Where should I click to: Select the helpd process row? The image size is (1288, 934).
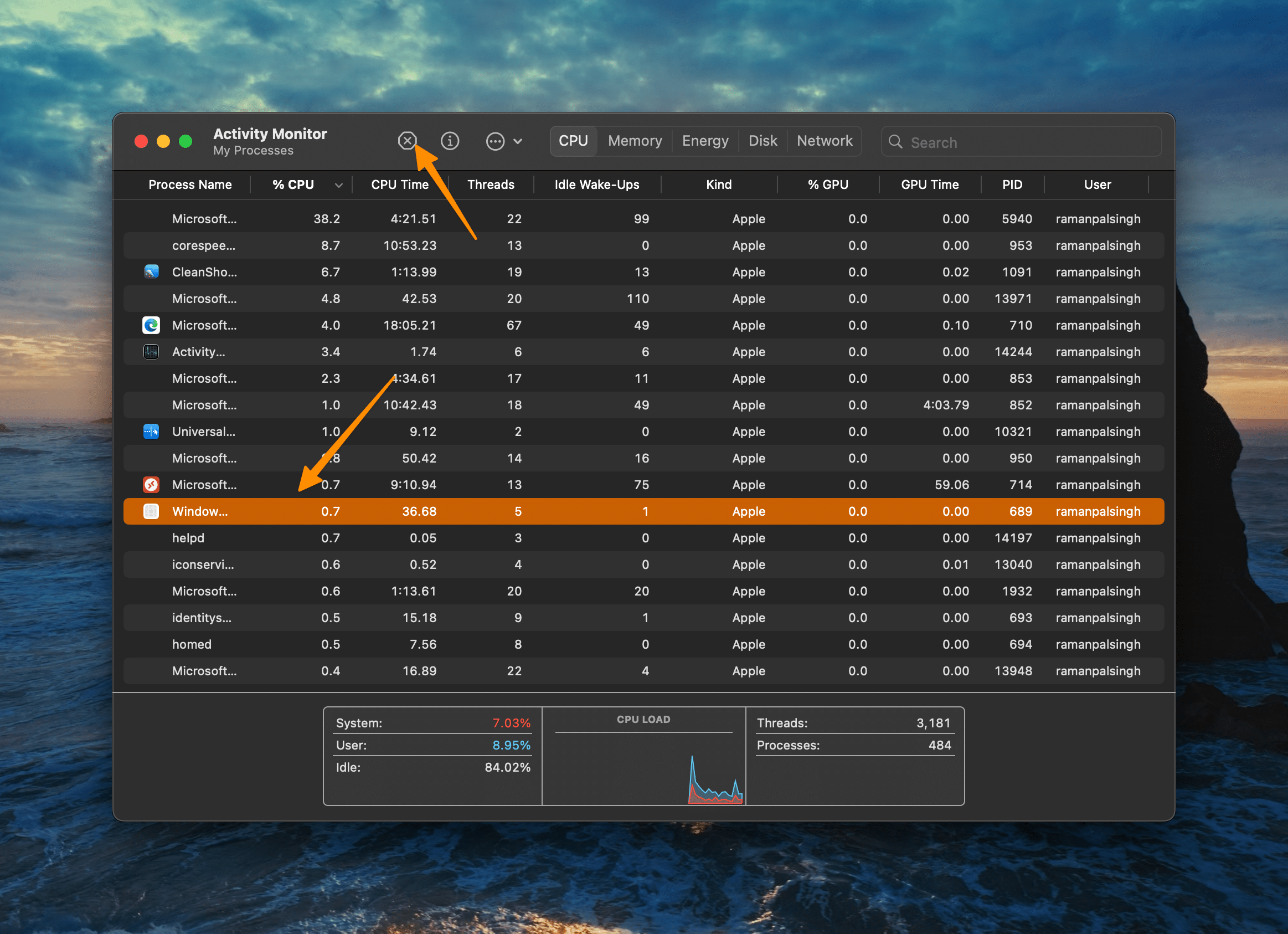(x=643, y=538)
